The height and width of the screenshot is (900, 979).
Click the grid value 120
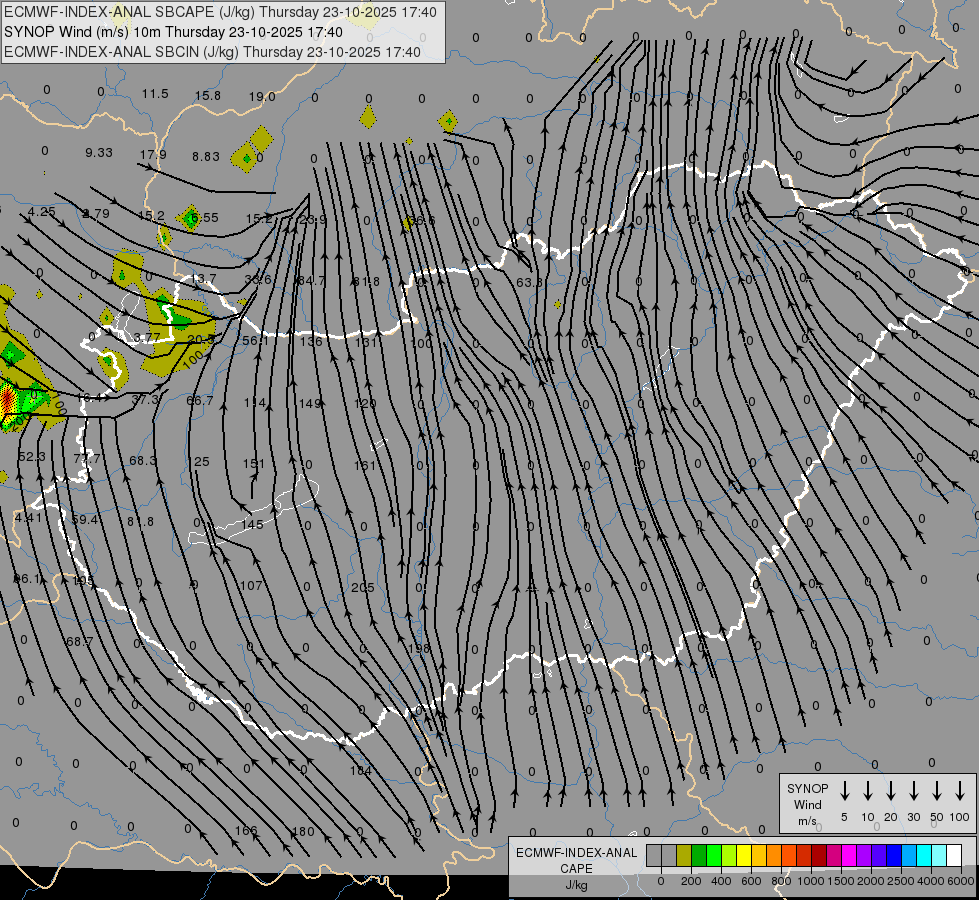[x=365, y=403]
